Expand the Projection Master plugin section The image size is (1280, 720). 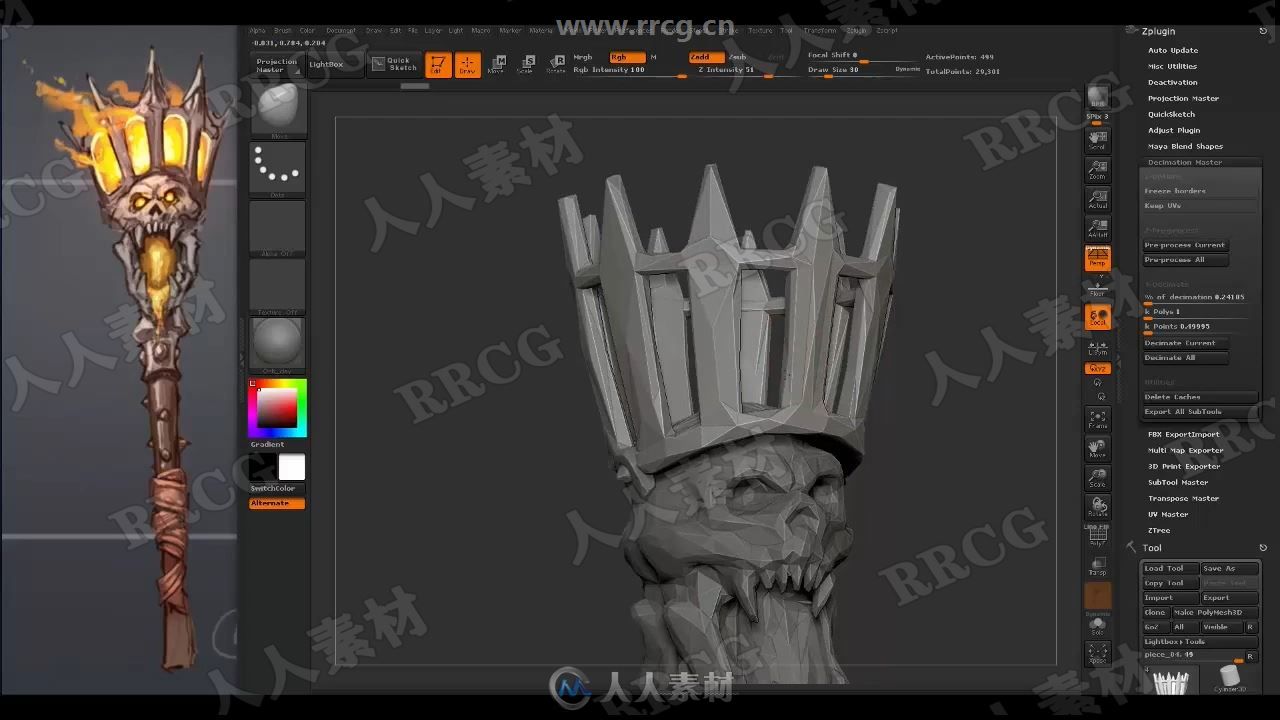point(1183,98)
